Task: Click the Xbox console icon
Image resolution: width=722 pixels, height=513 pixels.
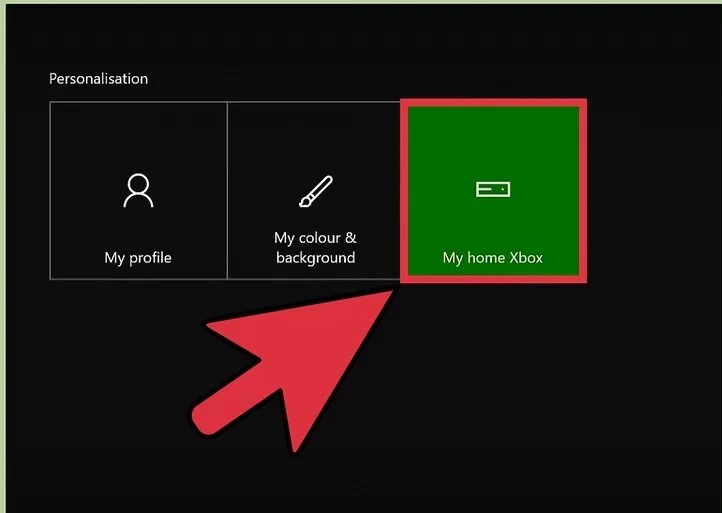Action: click(493, 189)
